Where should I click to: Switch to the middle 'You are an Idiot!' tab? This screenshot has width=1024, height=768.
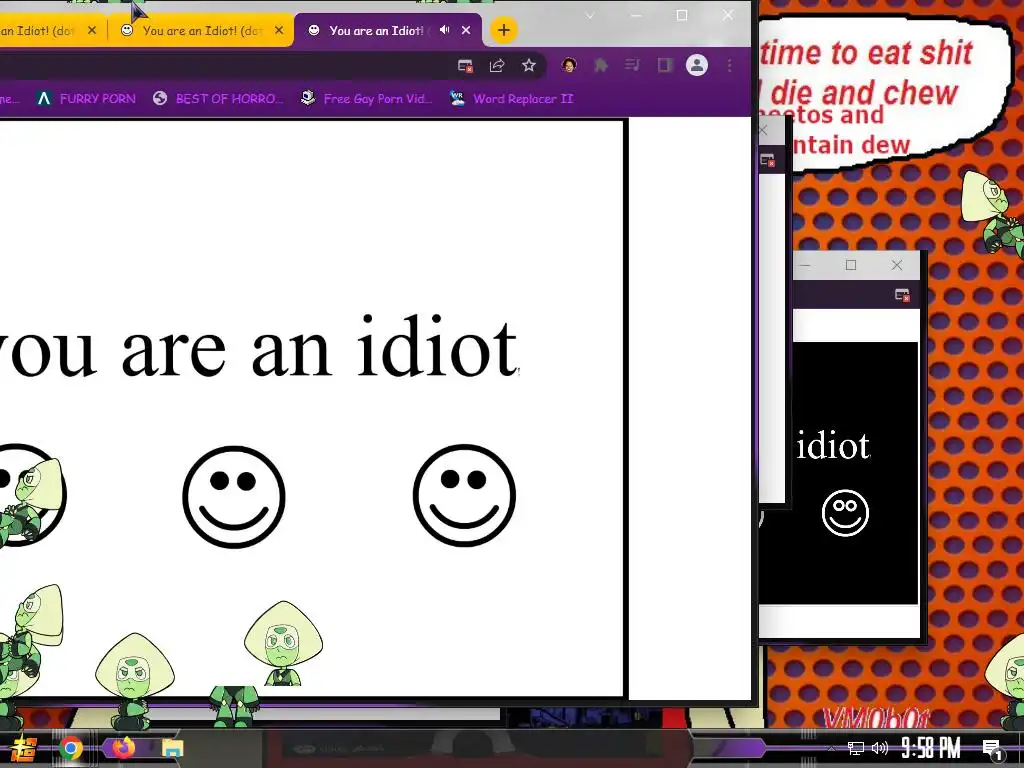click(202, 30)
